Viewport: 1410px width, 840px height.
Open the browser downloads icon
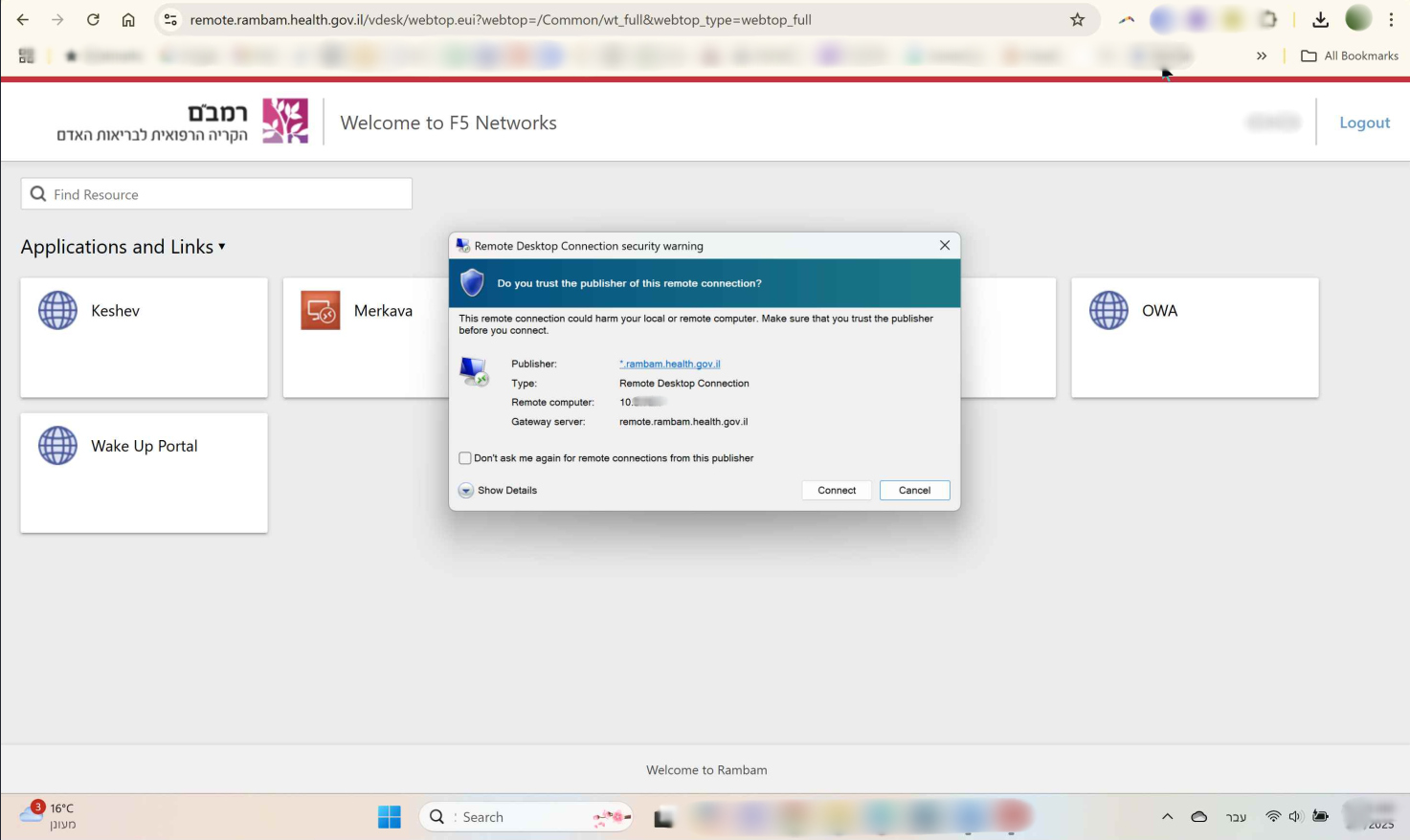click(1320, 19)
